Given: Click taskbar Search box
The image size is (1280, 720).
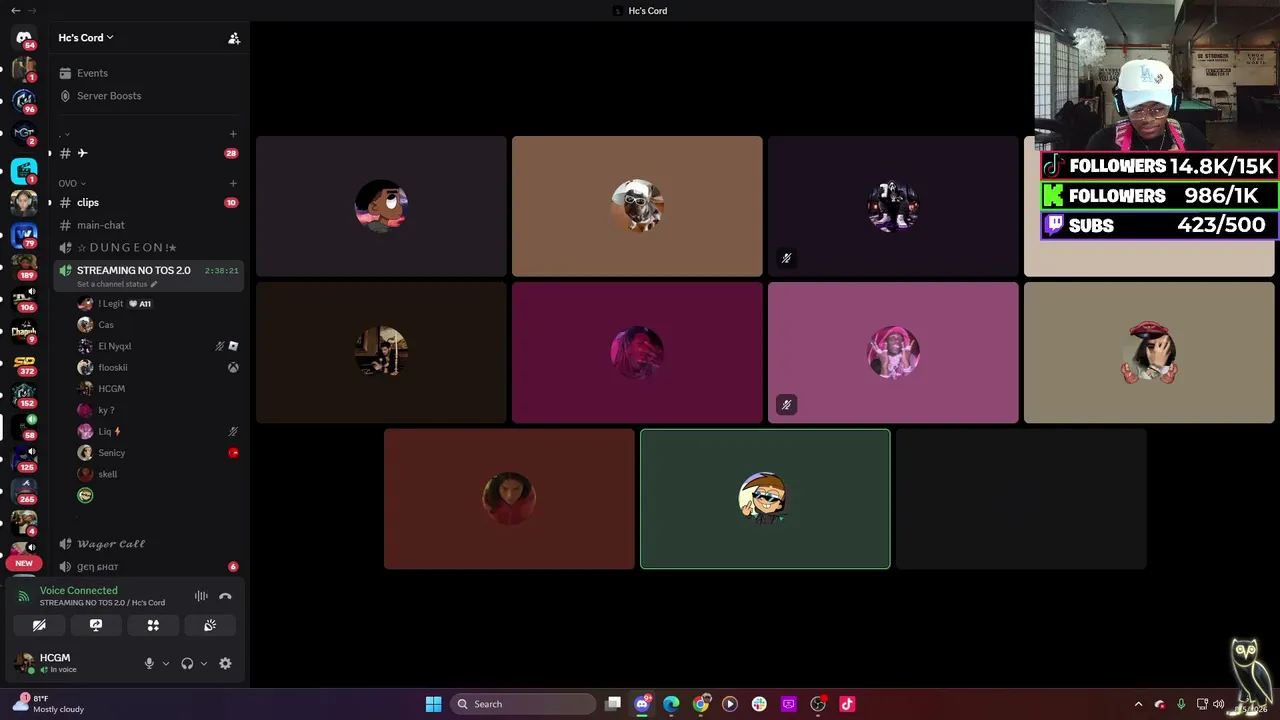Looking at the screenshot, I should [525, 704].
